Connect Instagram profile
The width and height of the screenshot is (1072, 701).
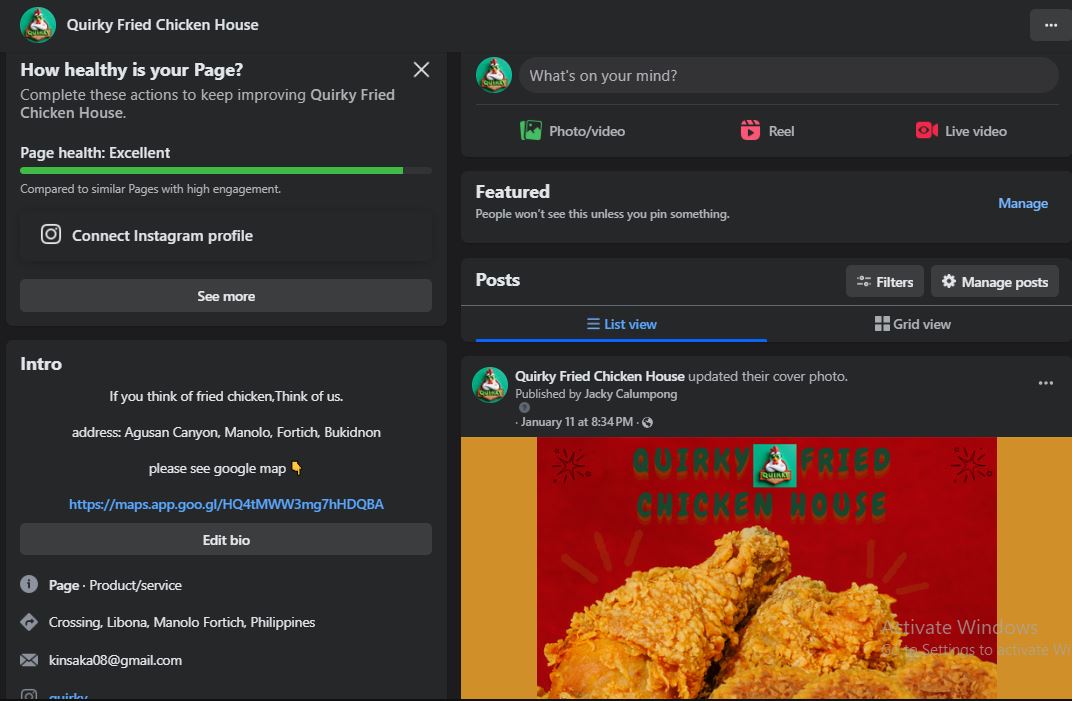click(226, 235)
